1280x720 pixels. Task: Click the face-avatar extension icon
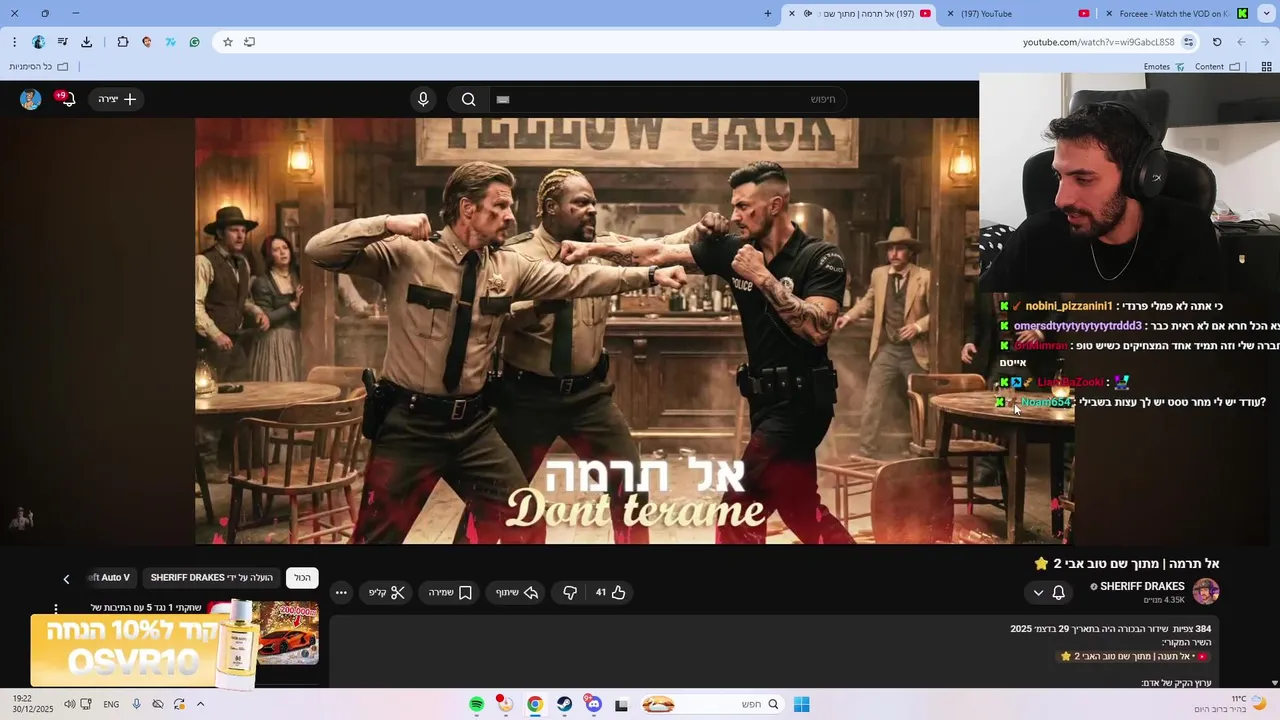pos(147,42)
